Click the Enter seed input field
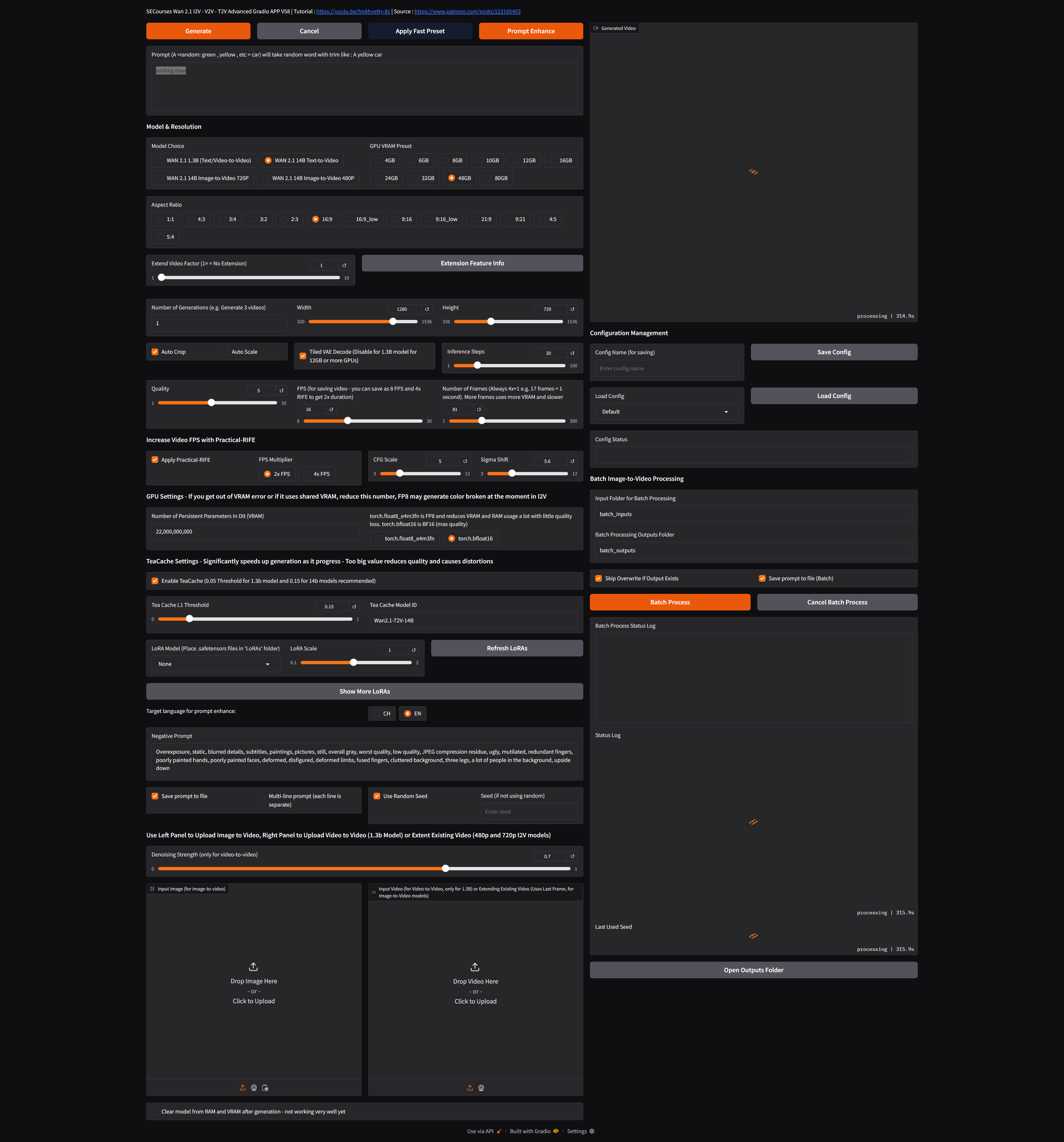Image resolution: width=1064 pixels, height=1142 pixels. click(529, 812)
